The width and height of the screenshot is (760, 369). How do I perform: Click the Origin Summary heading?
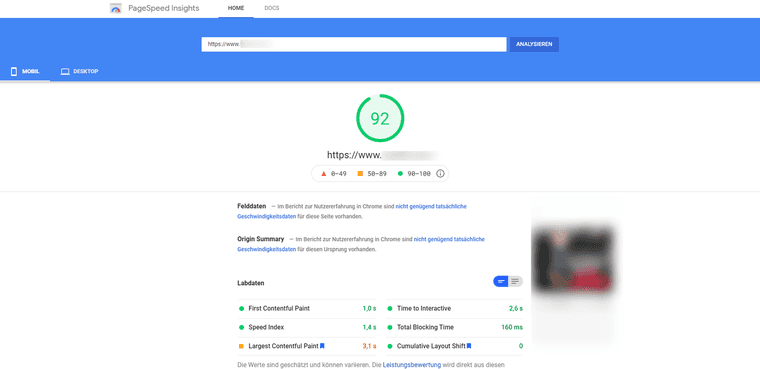click(x=260, y=239)
